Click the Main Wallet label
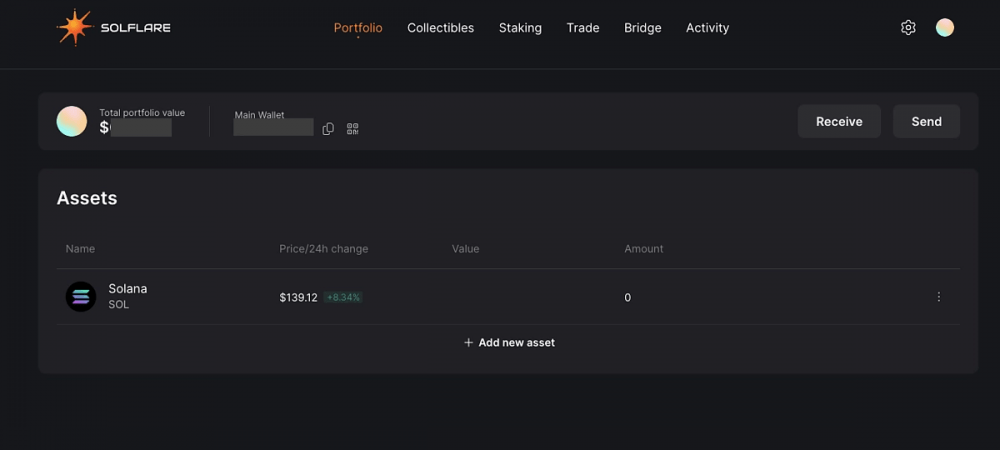This screenshot has width=1000, height=450. (260, 115)
